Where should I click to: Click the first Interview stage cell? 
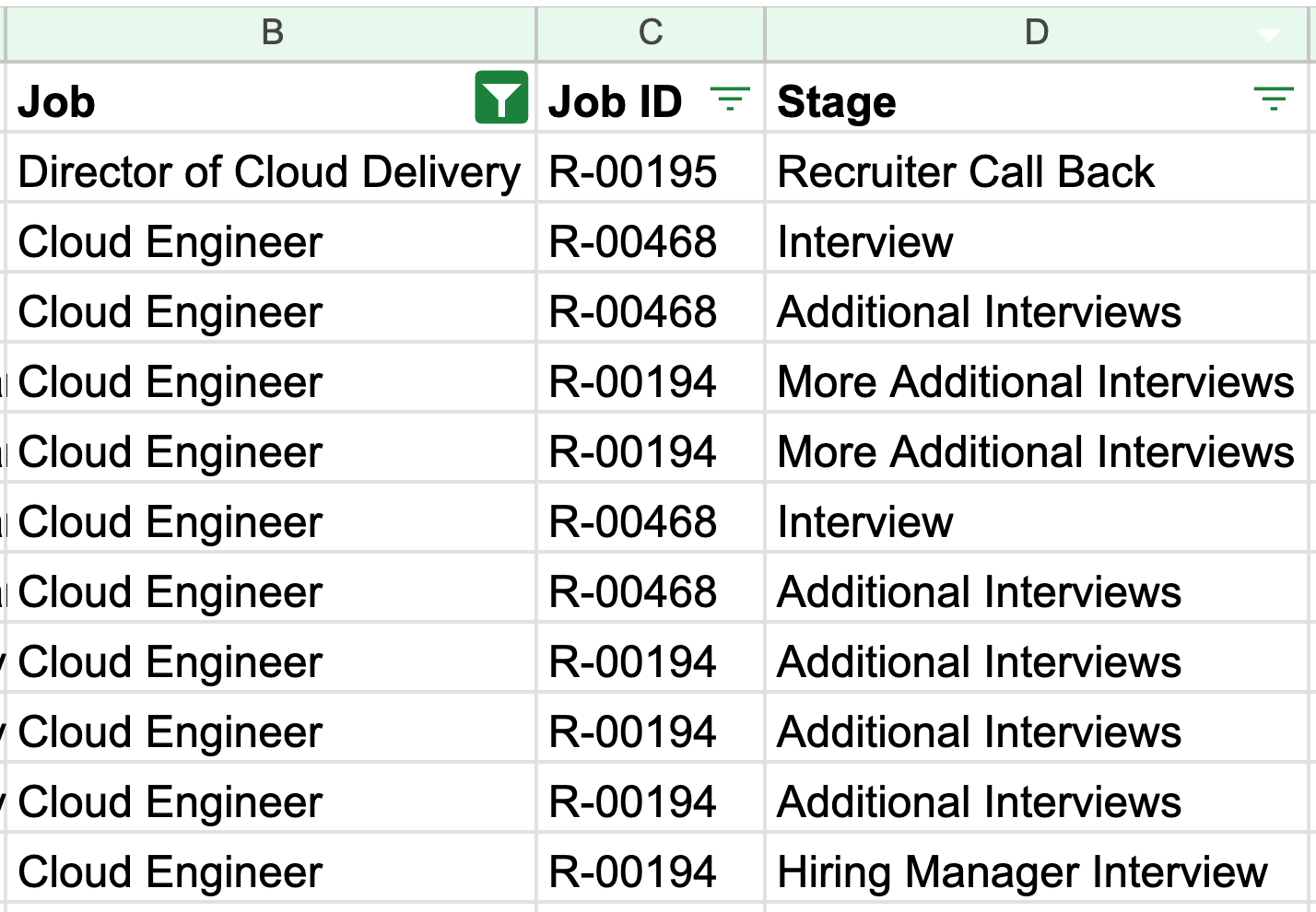[865, 242]
